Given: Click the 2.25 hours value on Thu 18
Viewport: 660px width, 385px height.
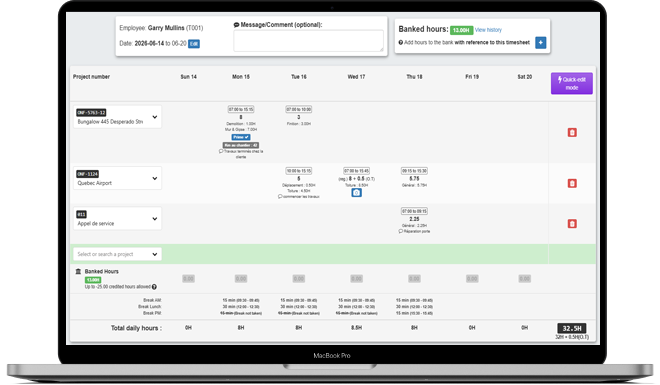Looking at the screenshot, I should point(414,219).
